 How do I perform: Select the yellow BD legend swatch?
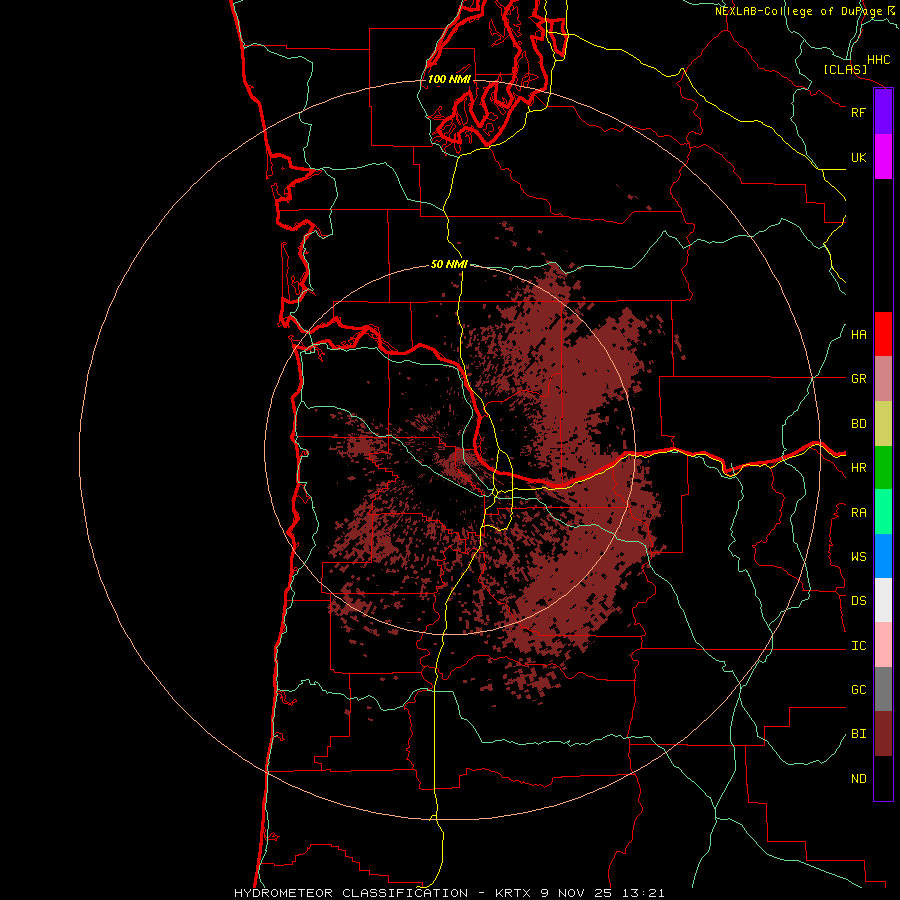[883, 424]
